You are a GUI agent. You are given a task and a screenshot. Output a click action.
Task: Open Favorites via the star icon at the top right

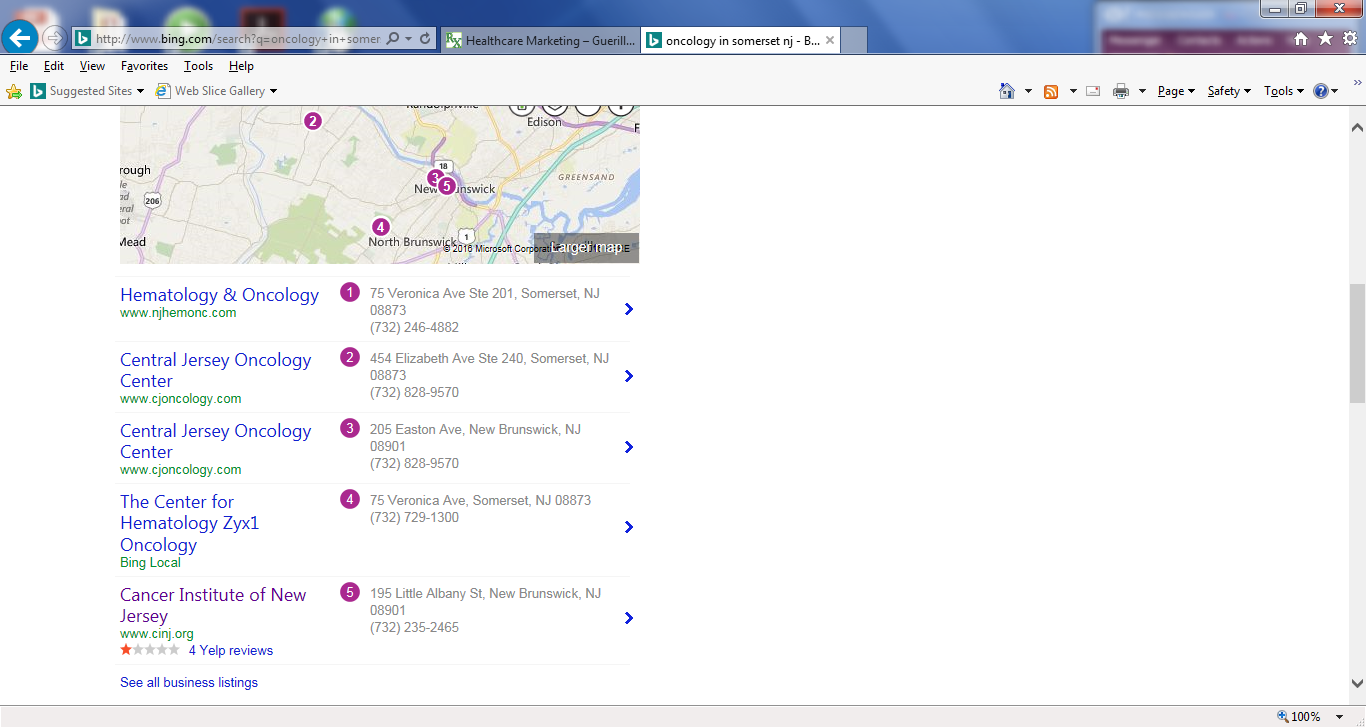tap(1325, 38)
